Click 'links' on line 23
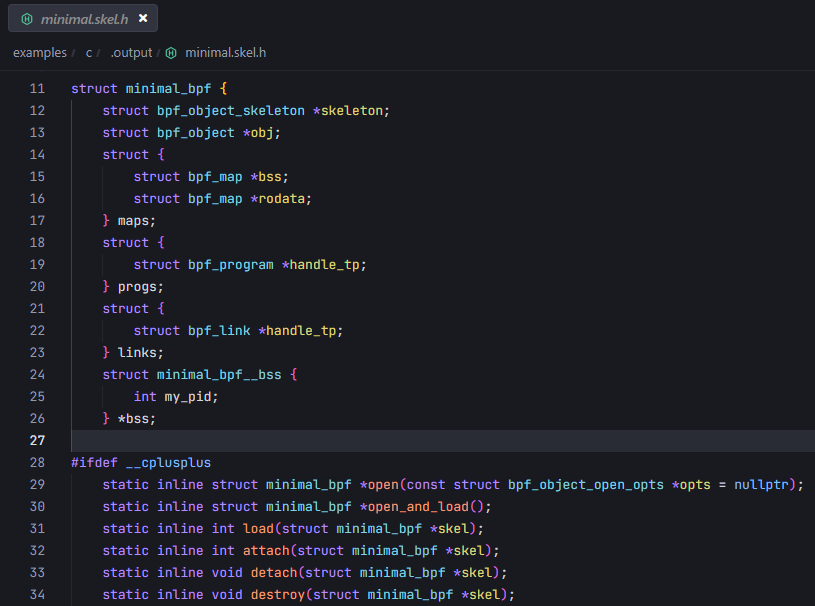 137,353
